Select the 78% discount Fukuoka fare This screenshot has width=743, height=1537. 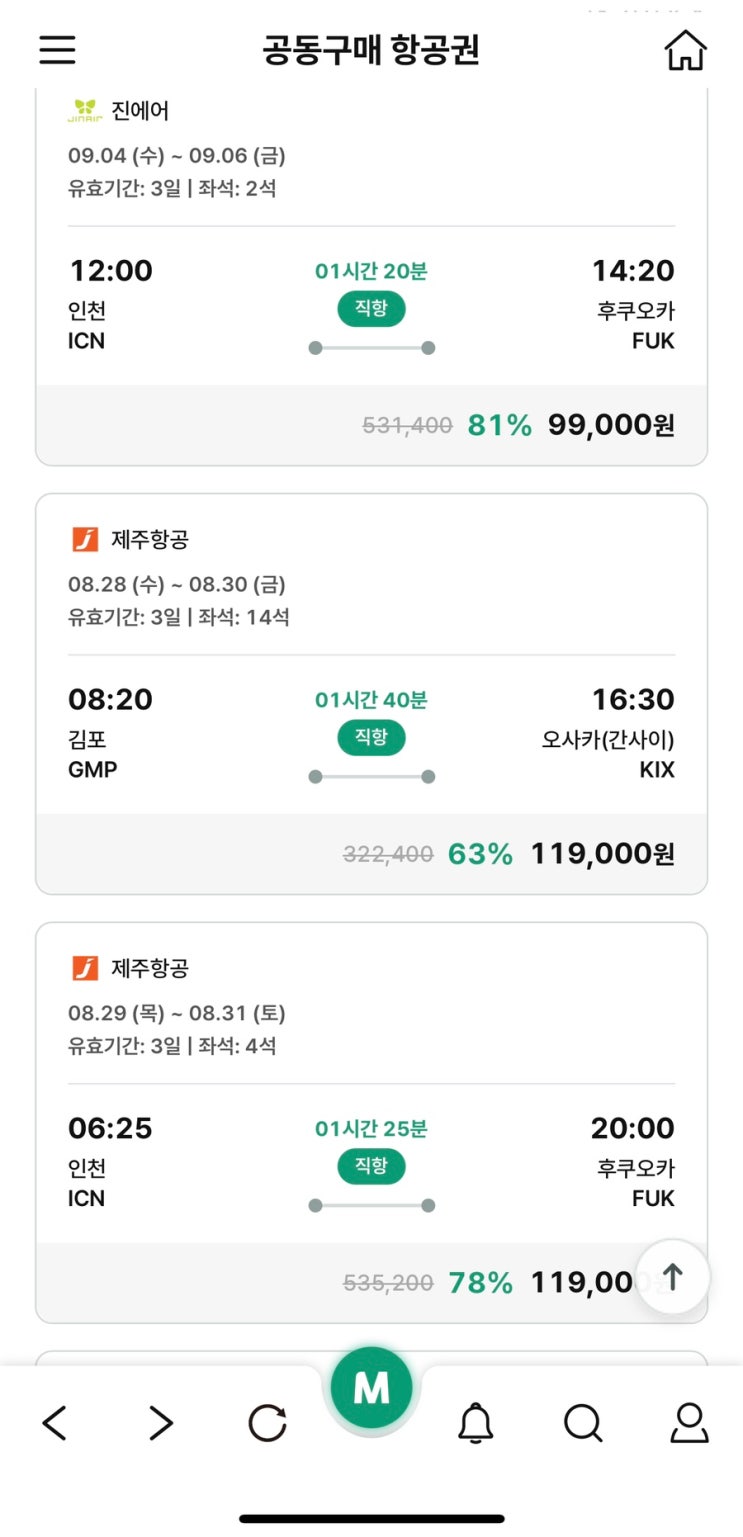coord(480,1282)
